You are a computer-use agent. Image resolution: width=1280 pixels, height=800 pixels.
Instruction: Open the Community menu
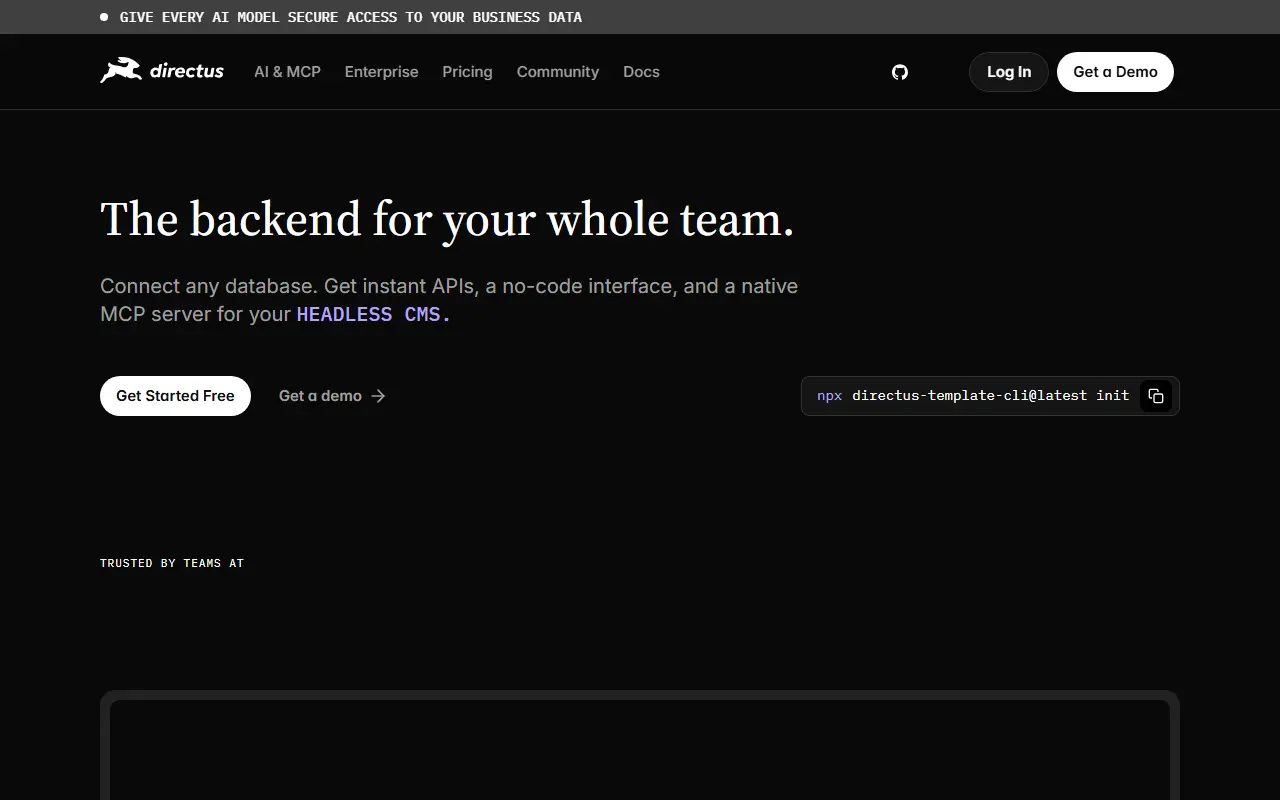pos(557,72)
